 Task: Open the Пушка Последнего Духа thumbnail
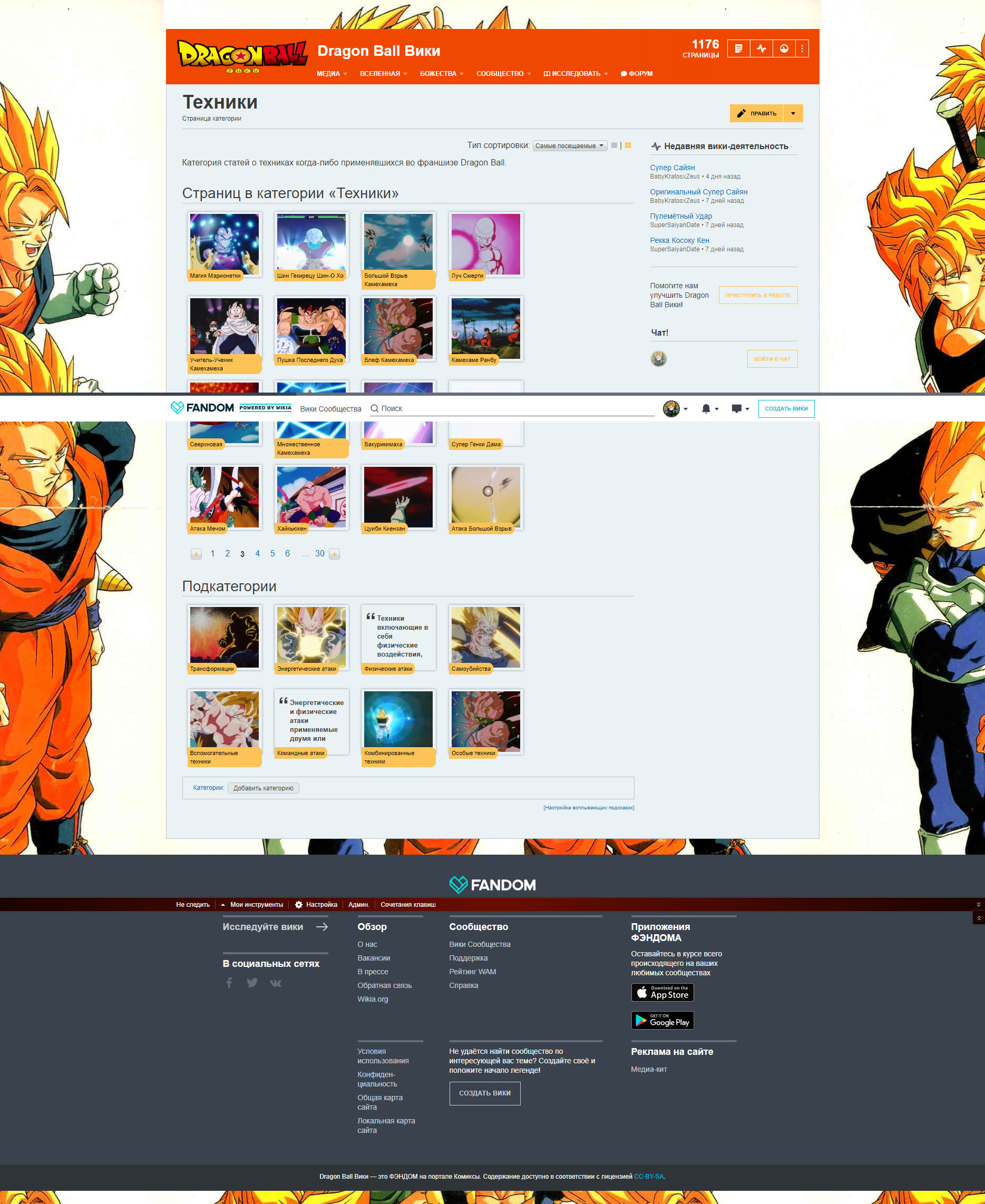(311, 329)
